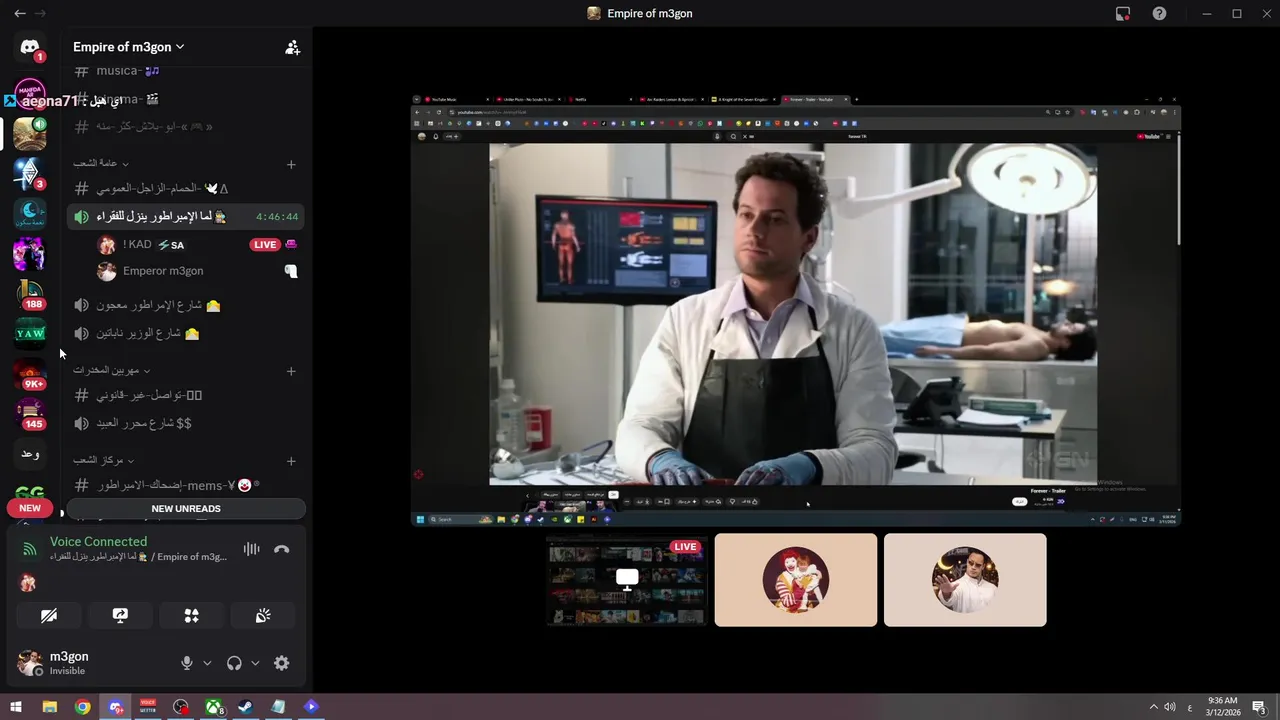The width and height of the screenshot is (1280, 720).
Task: Create channel in مركاز الشعب category
Action: pos(291,461)
